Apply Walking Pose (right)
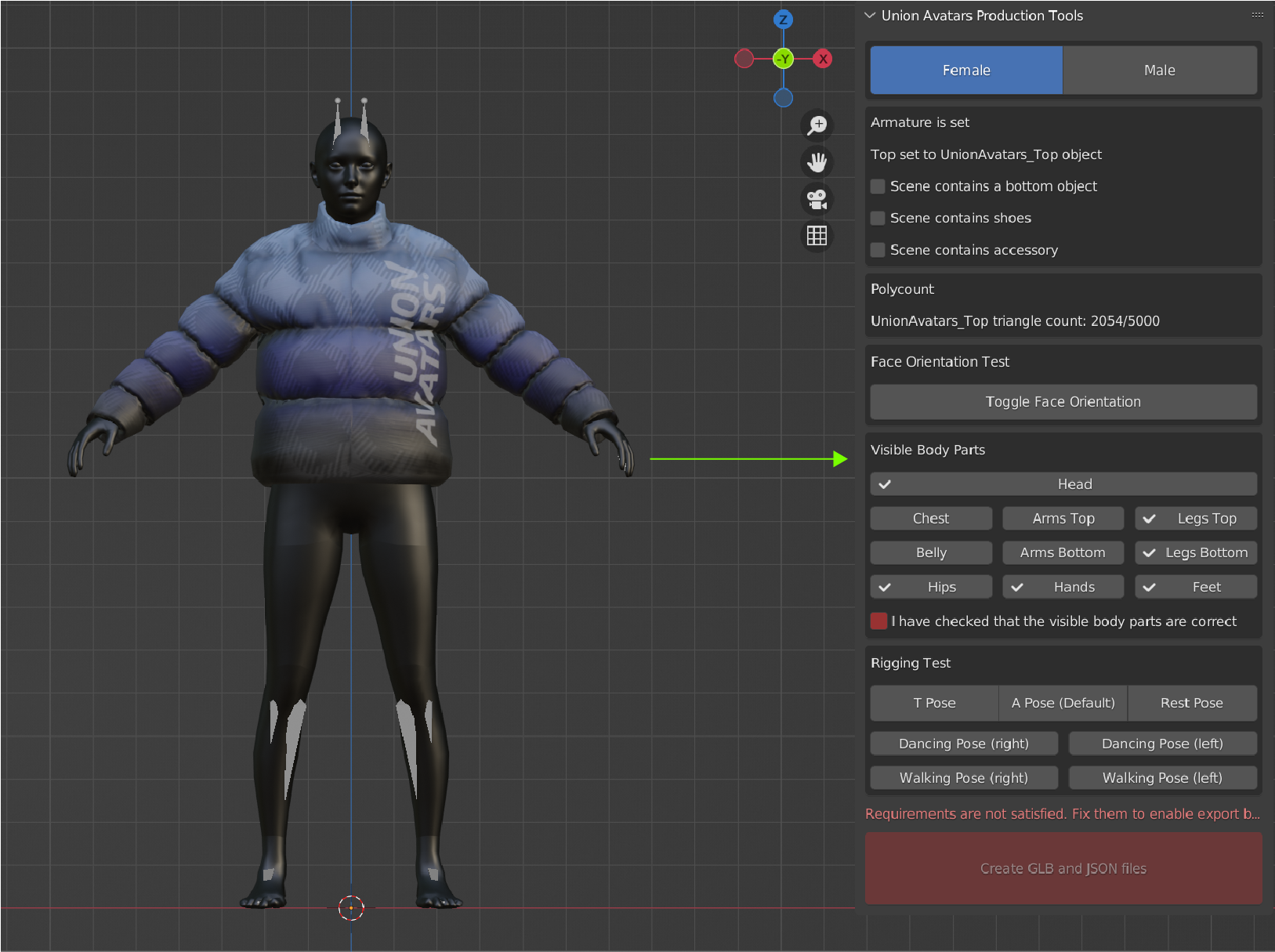Screen dimensions: 1275x952 (964, 778)
